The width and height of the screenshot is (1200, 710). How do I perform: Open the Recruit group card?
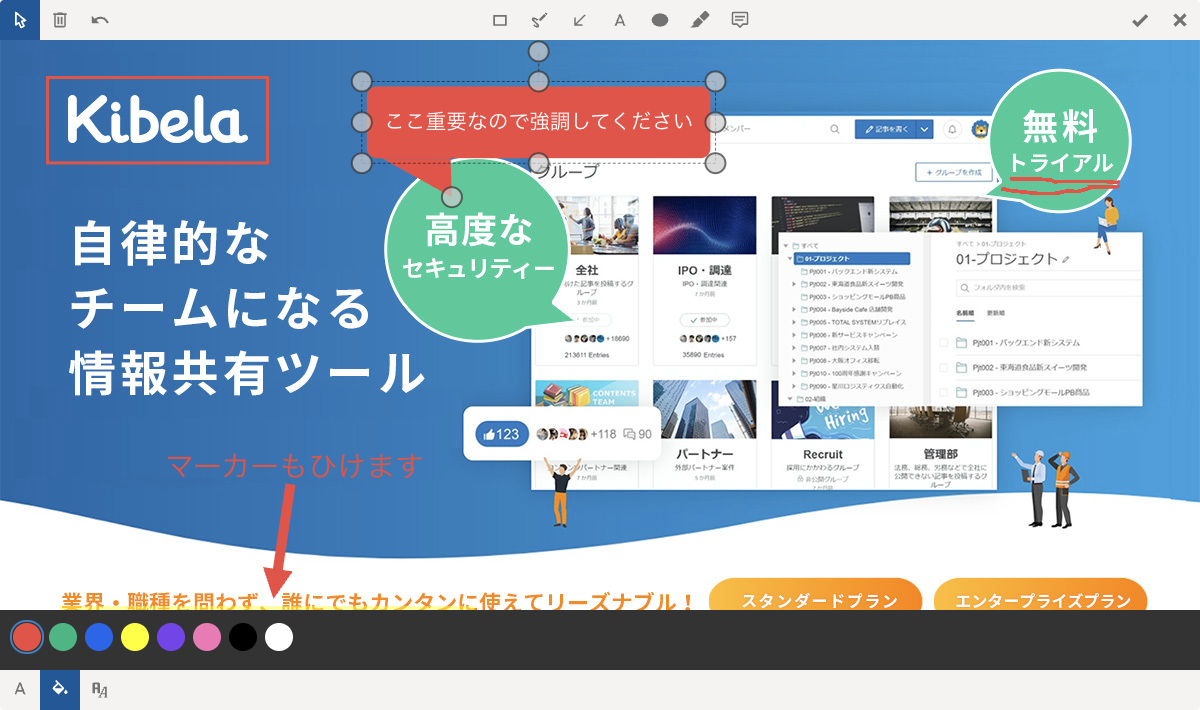[823, 436]
